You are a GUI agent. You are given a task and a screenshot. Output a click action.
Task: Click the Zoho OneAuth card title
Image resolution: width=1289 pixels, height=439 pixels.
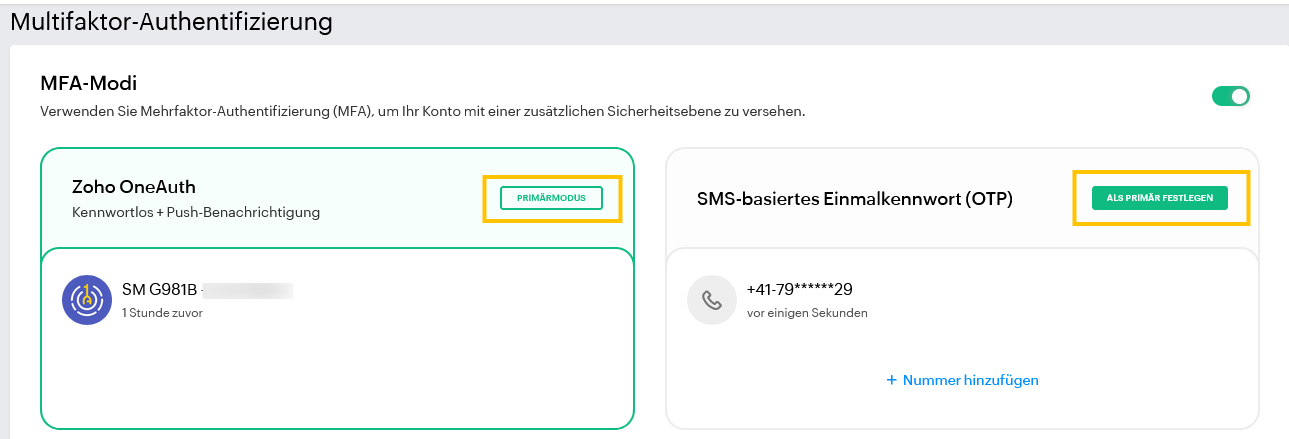pyautogui.click(x=134, y=187)
